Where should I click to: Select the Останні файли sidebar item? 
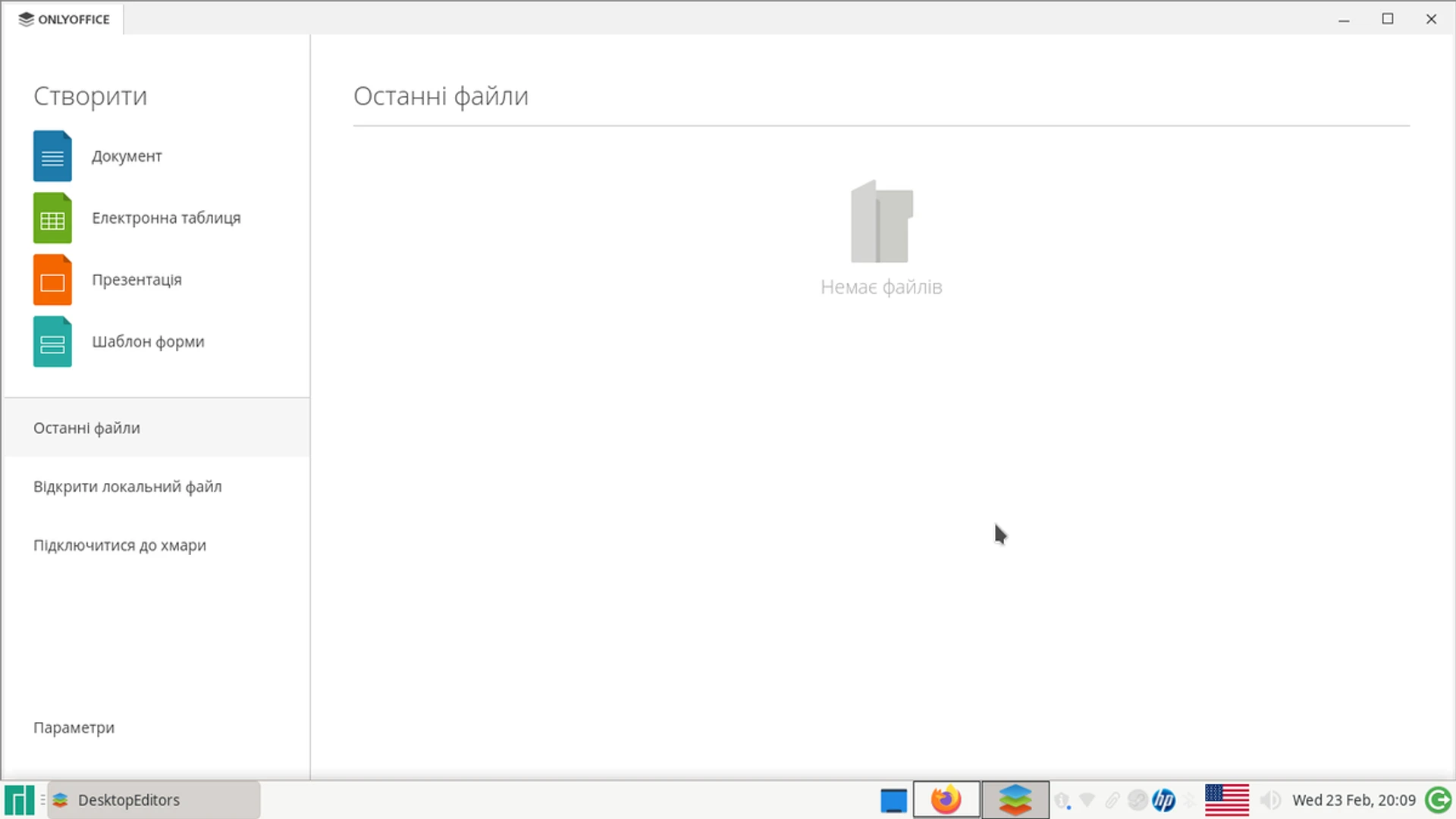156,428
